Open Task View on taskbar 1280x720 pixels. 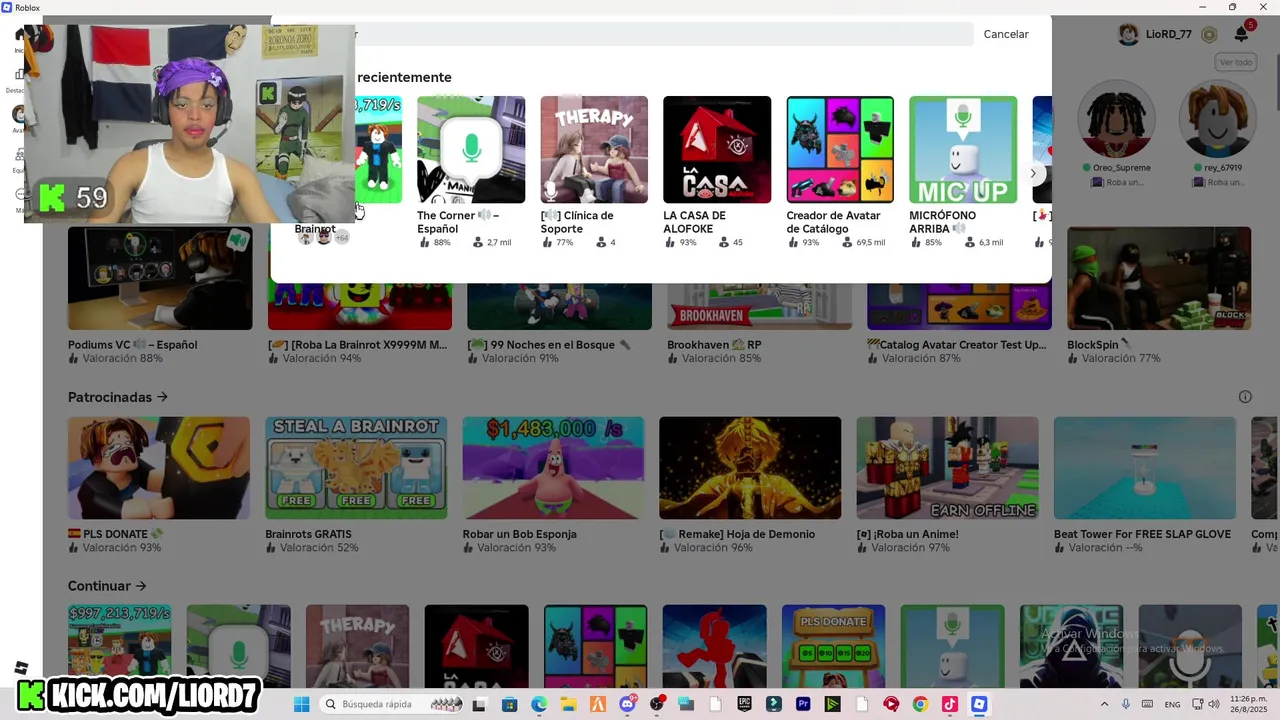point(479,704)
